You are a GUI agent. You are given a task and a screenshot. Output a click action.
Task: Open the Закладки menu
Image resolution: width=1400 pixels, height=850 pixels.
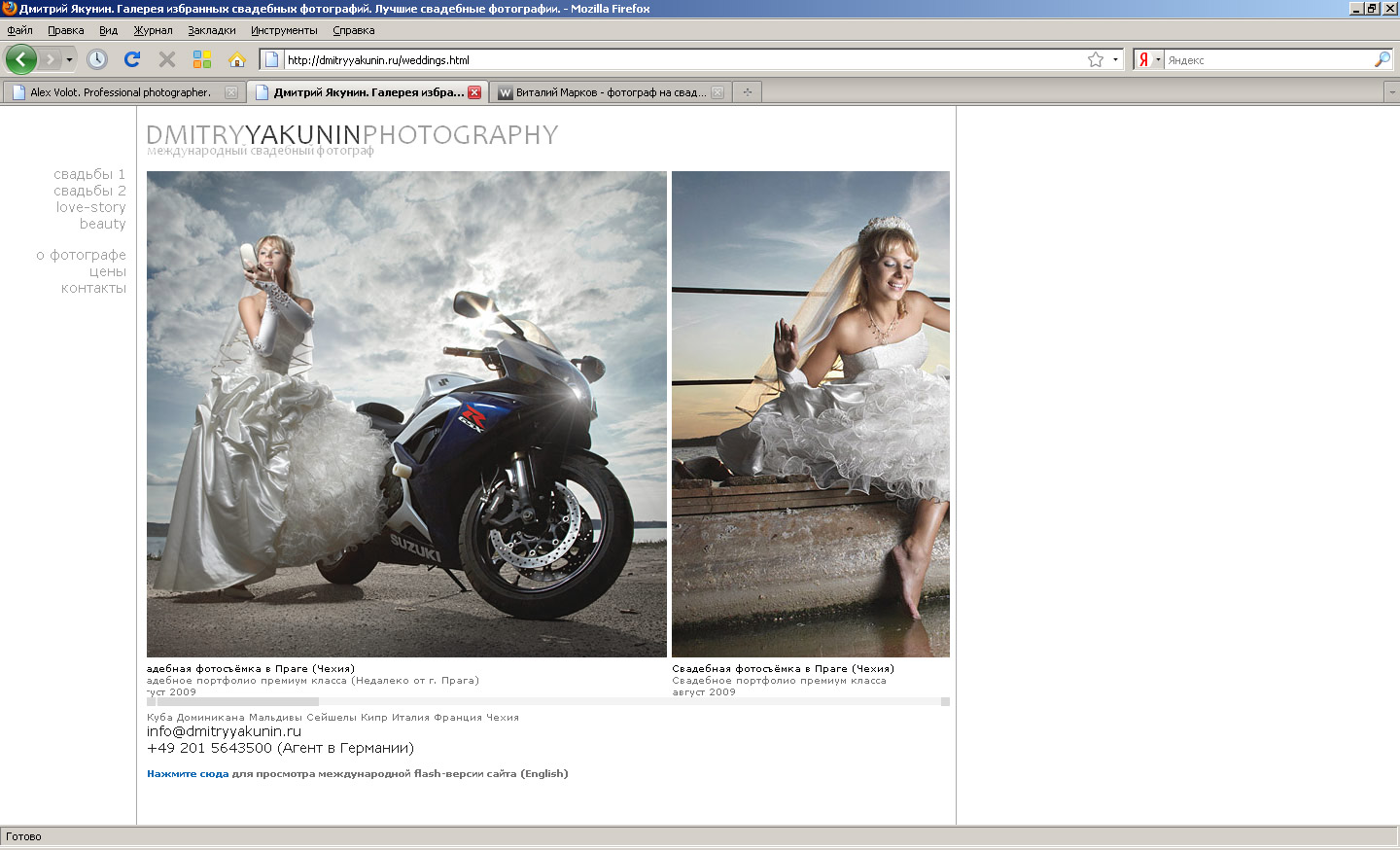pos(212,30)
